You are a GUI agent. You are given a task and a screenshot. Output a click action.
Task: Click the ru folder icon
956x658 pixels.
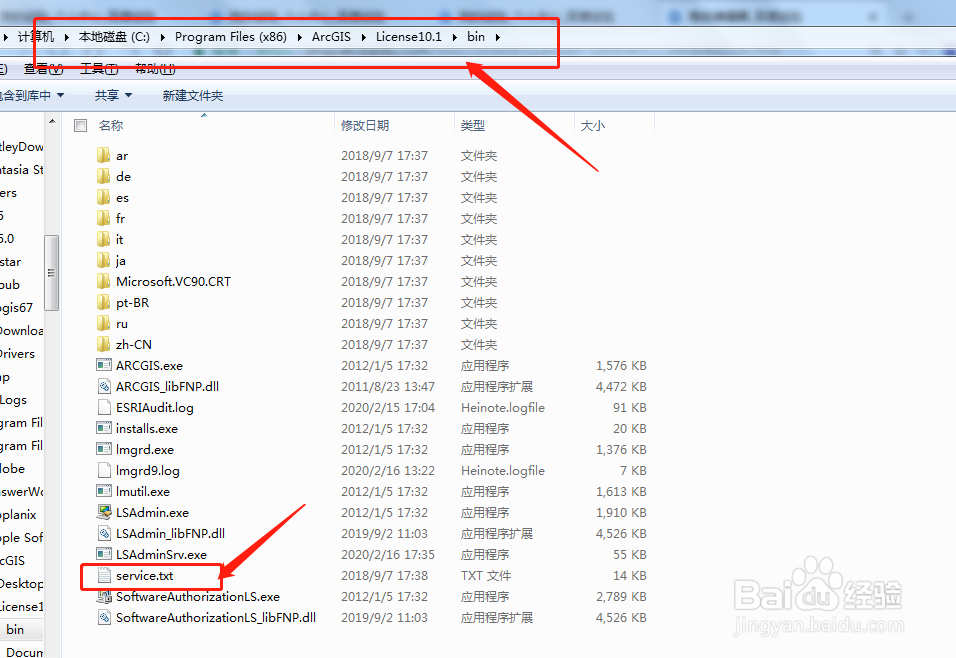tap(104, 323)
